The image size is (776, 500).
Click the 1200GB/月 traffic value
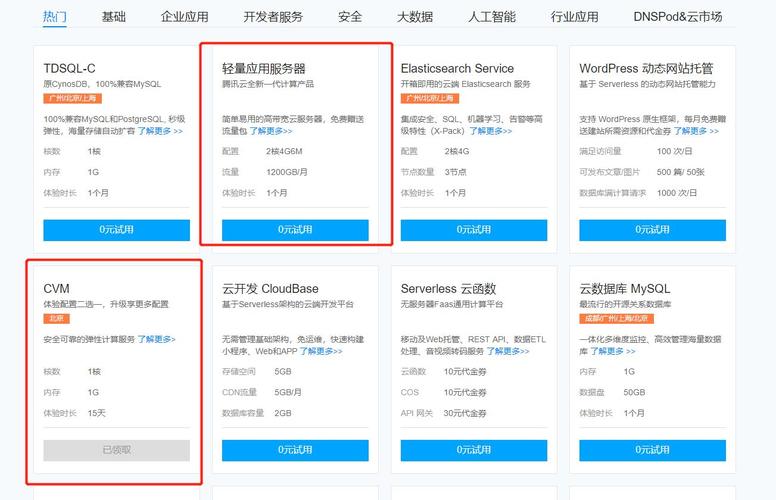tap(287, 172)
